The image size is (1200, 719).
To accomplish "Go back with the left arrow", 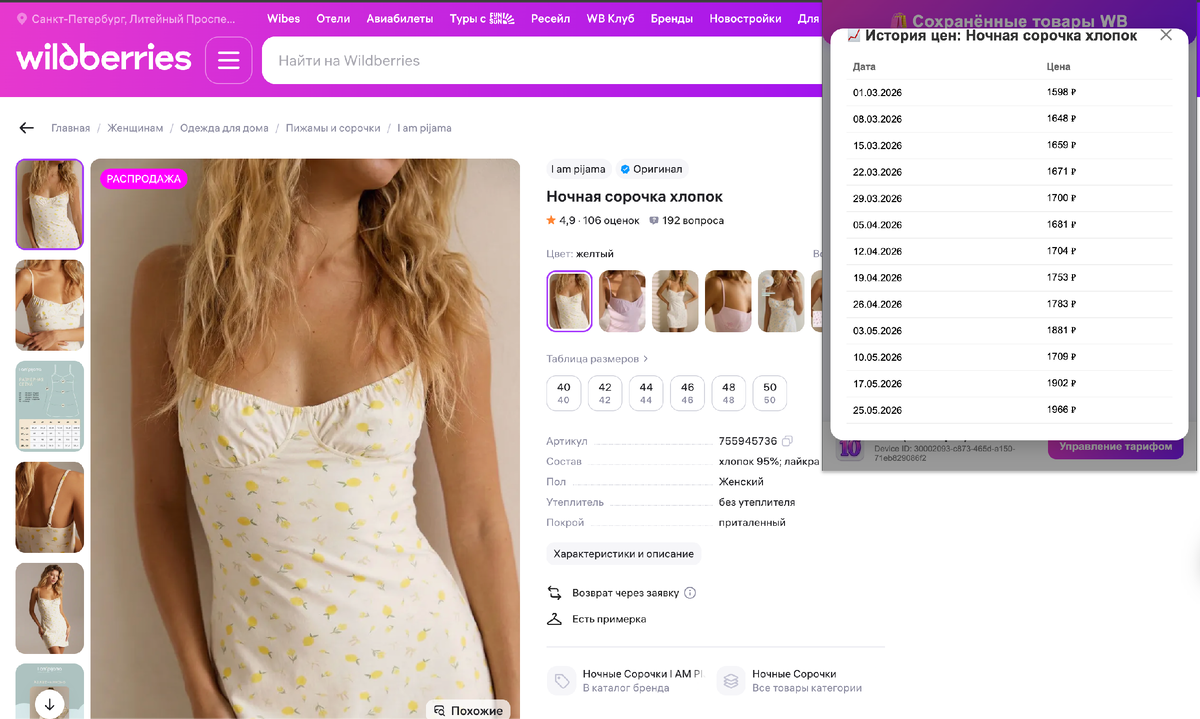I will (27, 128).
